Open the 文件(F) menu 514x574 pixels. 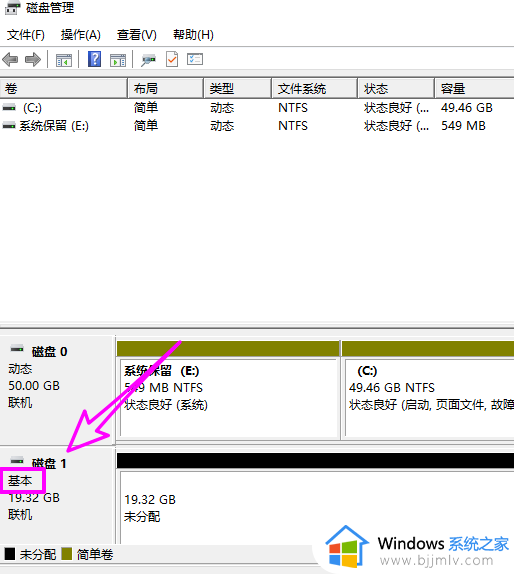(x=26, y=35)
